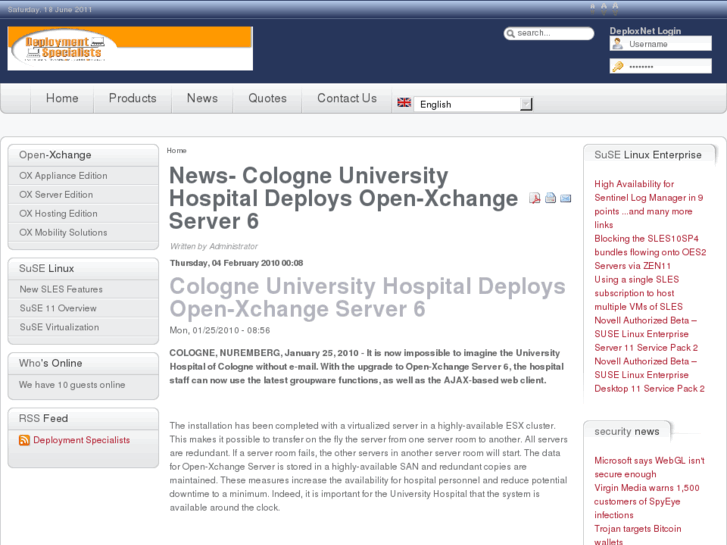The width and height of the screenshot is (727, 545).
Task: Open the Deployment Specialists RSS feed link
Action: coord(82,440)
